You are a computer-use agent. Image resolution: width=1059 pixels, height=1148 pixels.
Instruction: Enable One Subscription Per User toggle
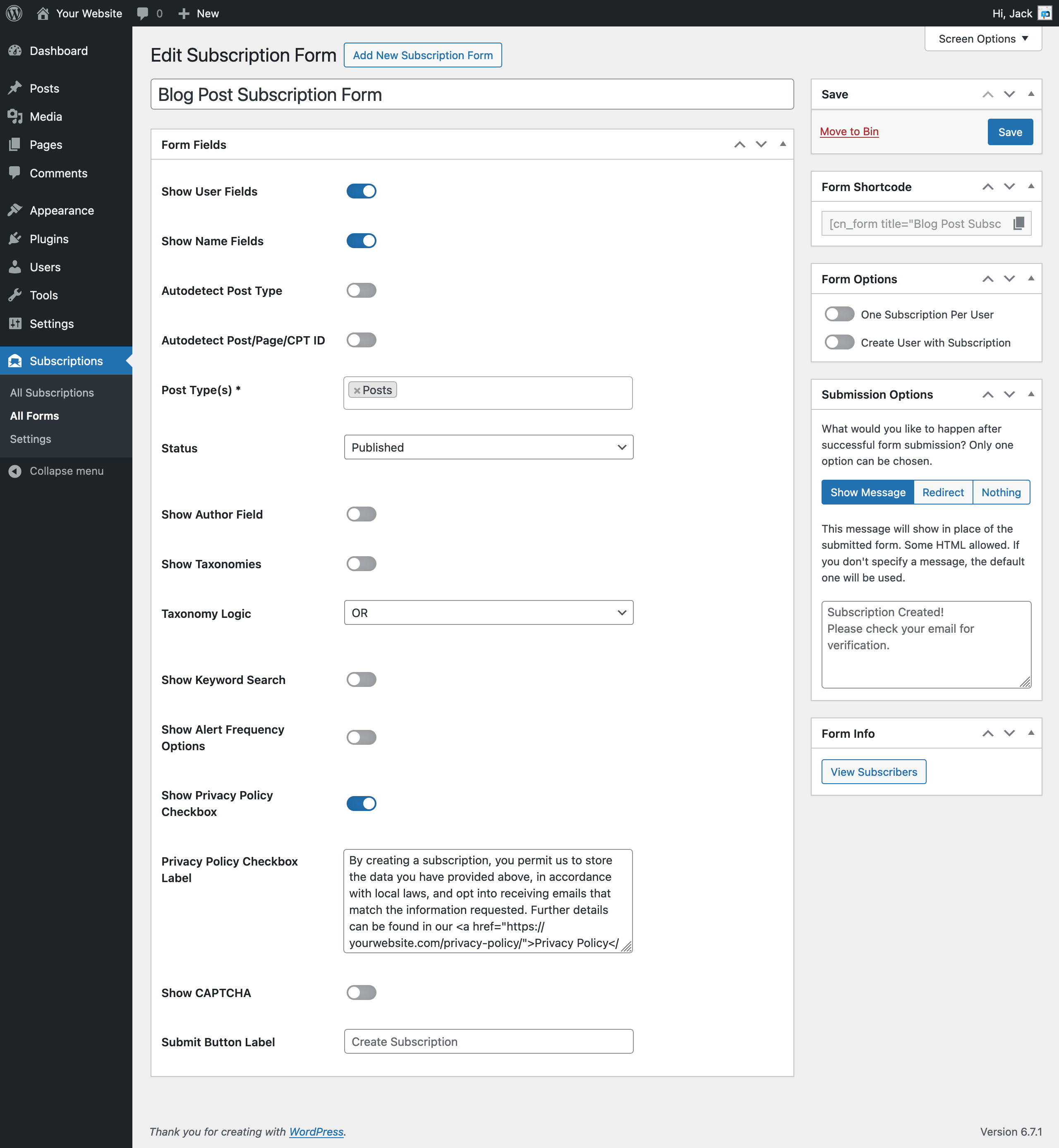tap(839, 314)
